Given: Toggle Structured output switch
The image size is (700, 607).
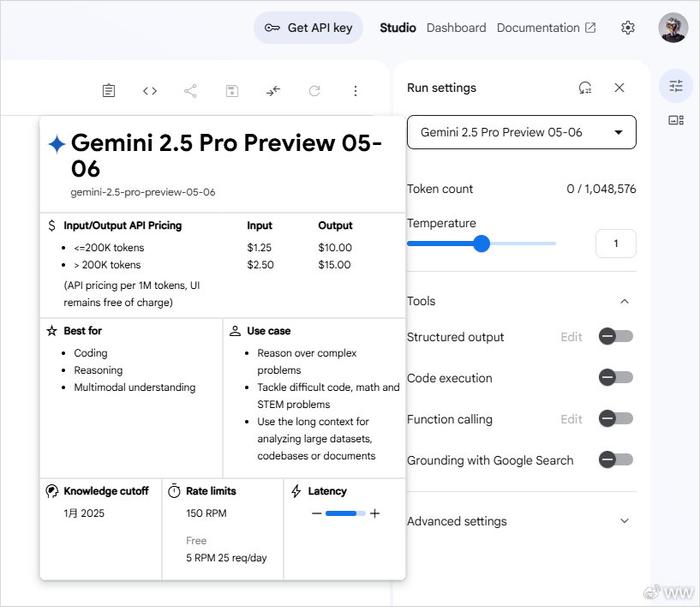Looking at the screenshot, I should tap(616, 336).
